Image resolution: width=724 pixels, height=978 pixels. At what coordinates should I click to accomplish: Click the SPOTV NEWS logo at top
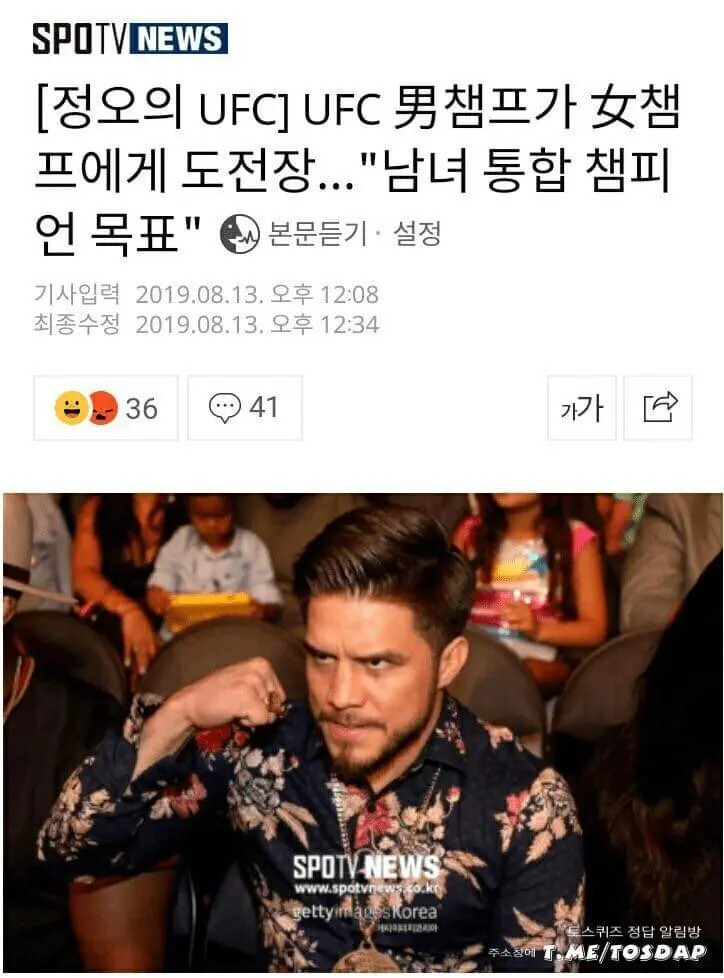pos(130,39)
